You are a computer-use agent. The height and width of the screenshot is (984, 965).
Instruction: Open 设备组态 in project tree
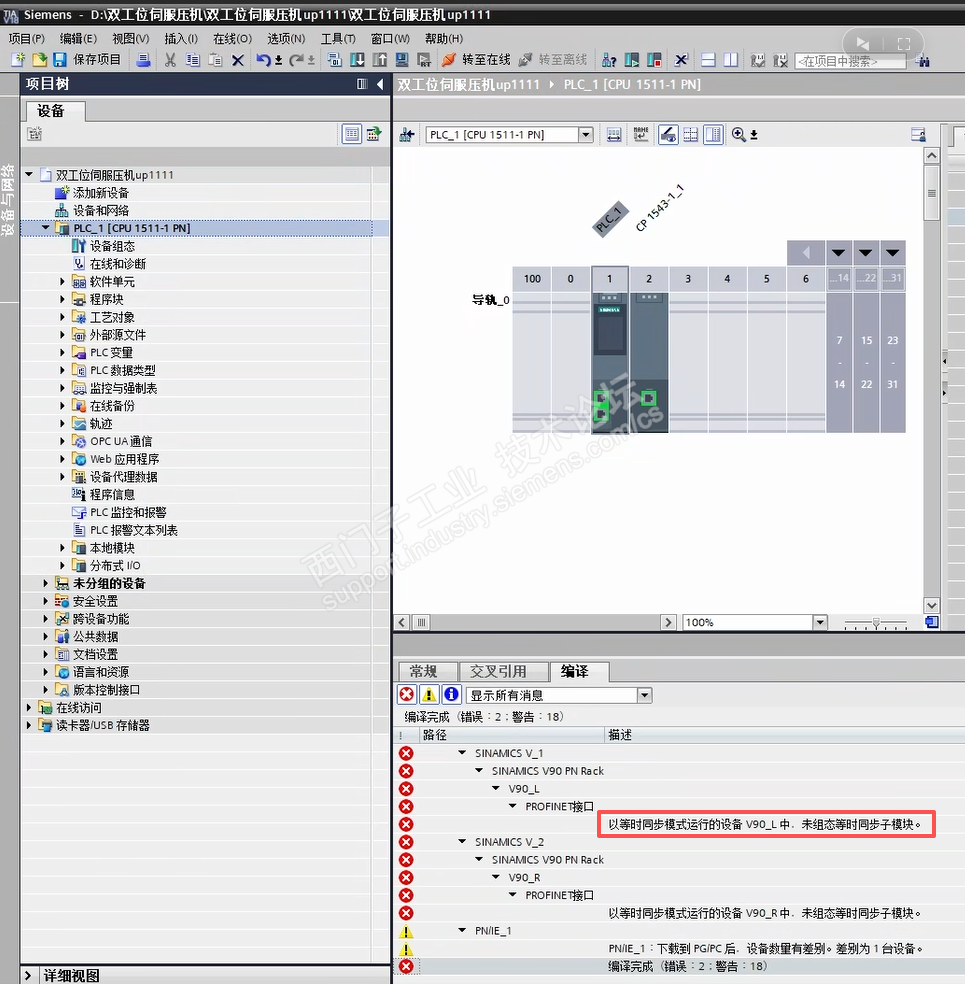tap(112, 246)
